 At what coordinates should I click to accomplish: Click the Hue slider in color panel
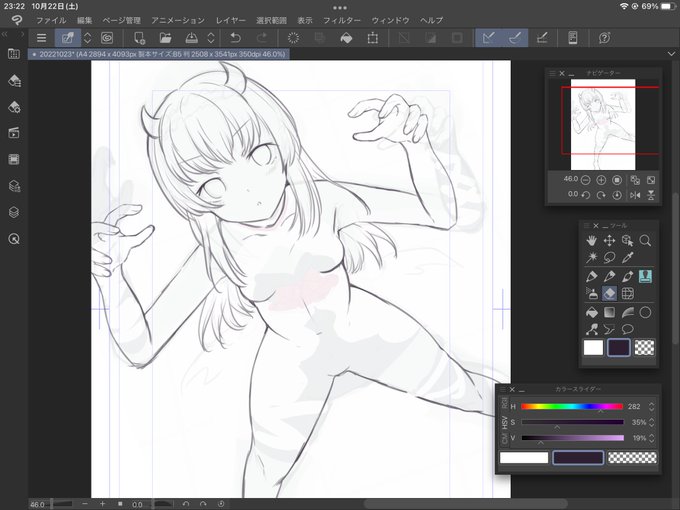(x=572, y=406)
